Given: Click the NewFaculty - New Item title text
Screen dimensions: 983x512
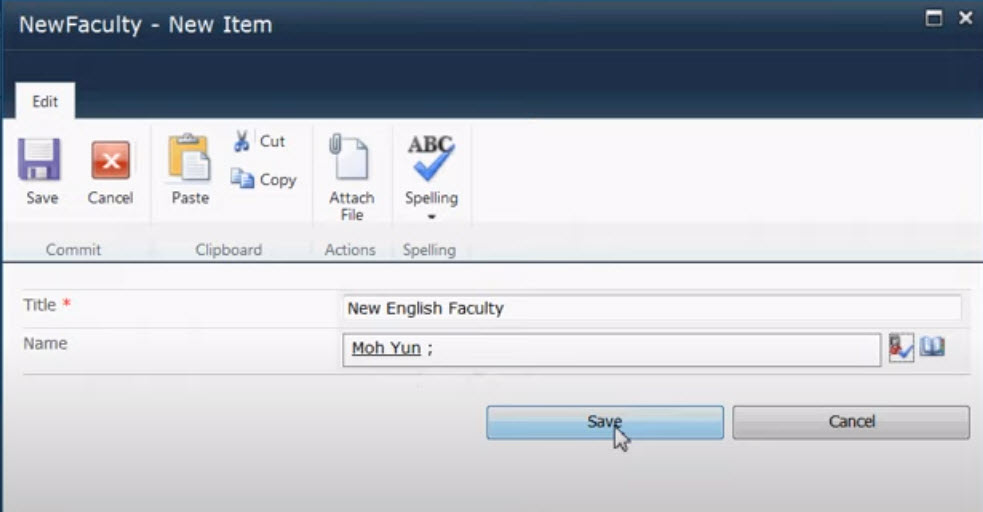Looking at the screenshot, I should (x=145, y=24).
